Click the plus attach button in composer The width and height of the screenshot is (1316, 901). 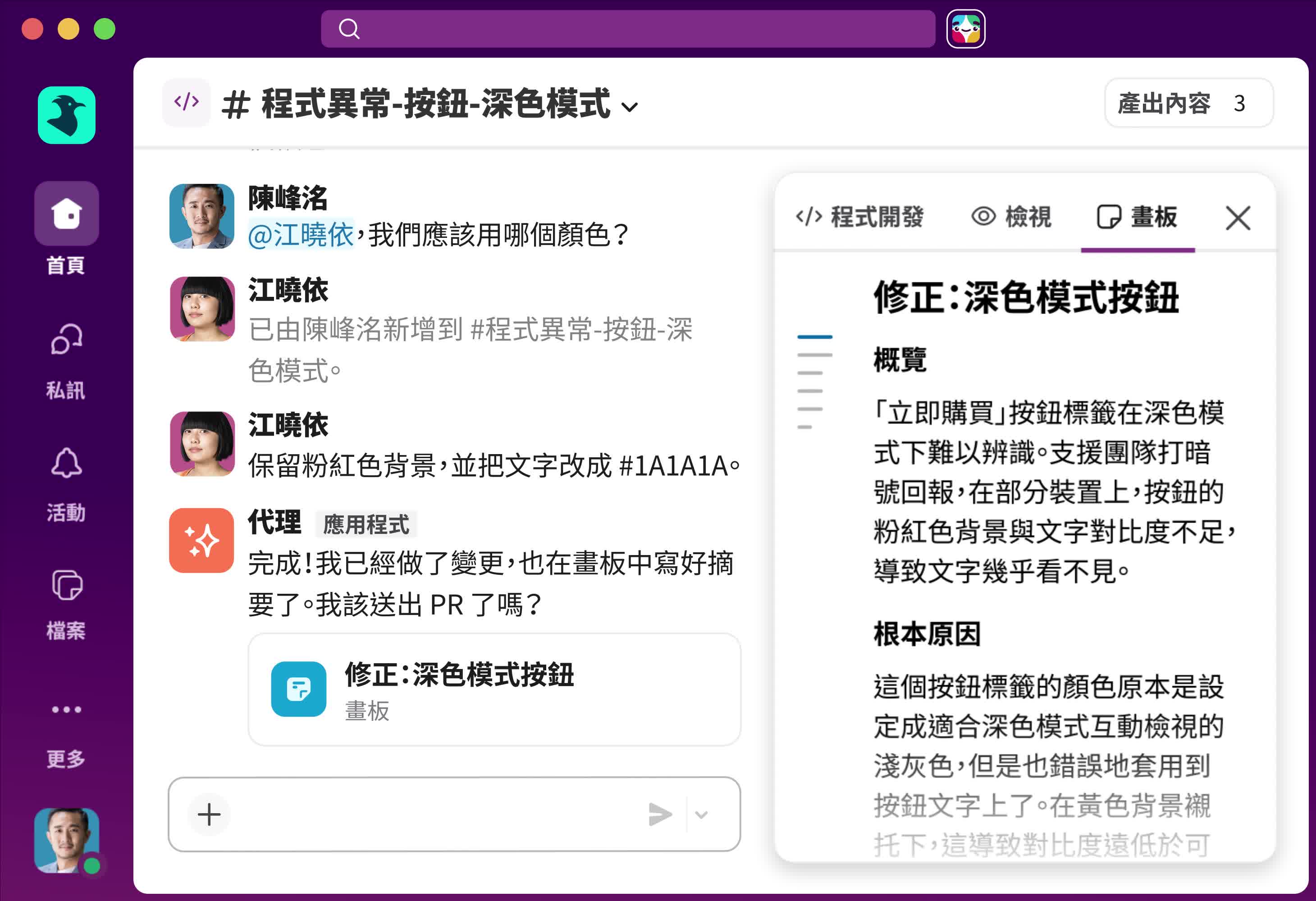coord(209,815)
